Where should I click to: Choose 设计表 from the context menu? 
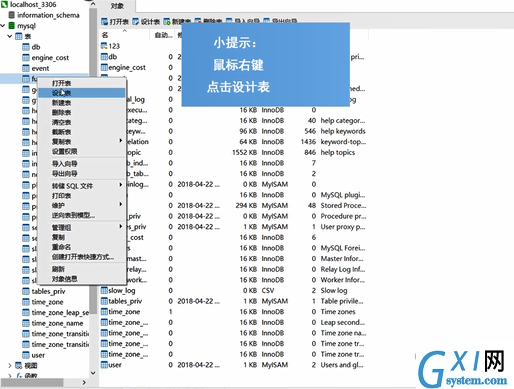[82, 93]
